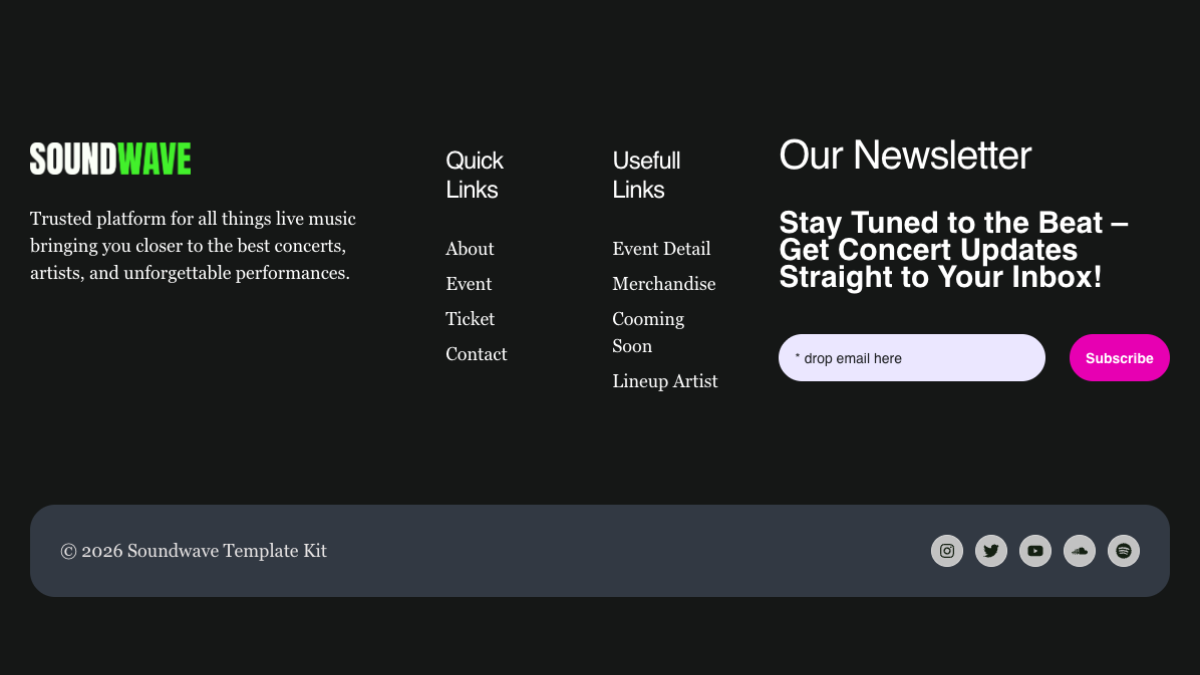
Task: Click the Spotify icon in footer
Action: coord(1123,551)
